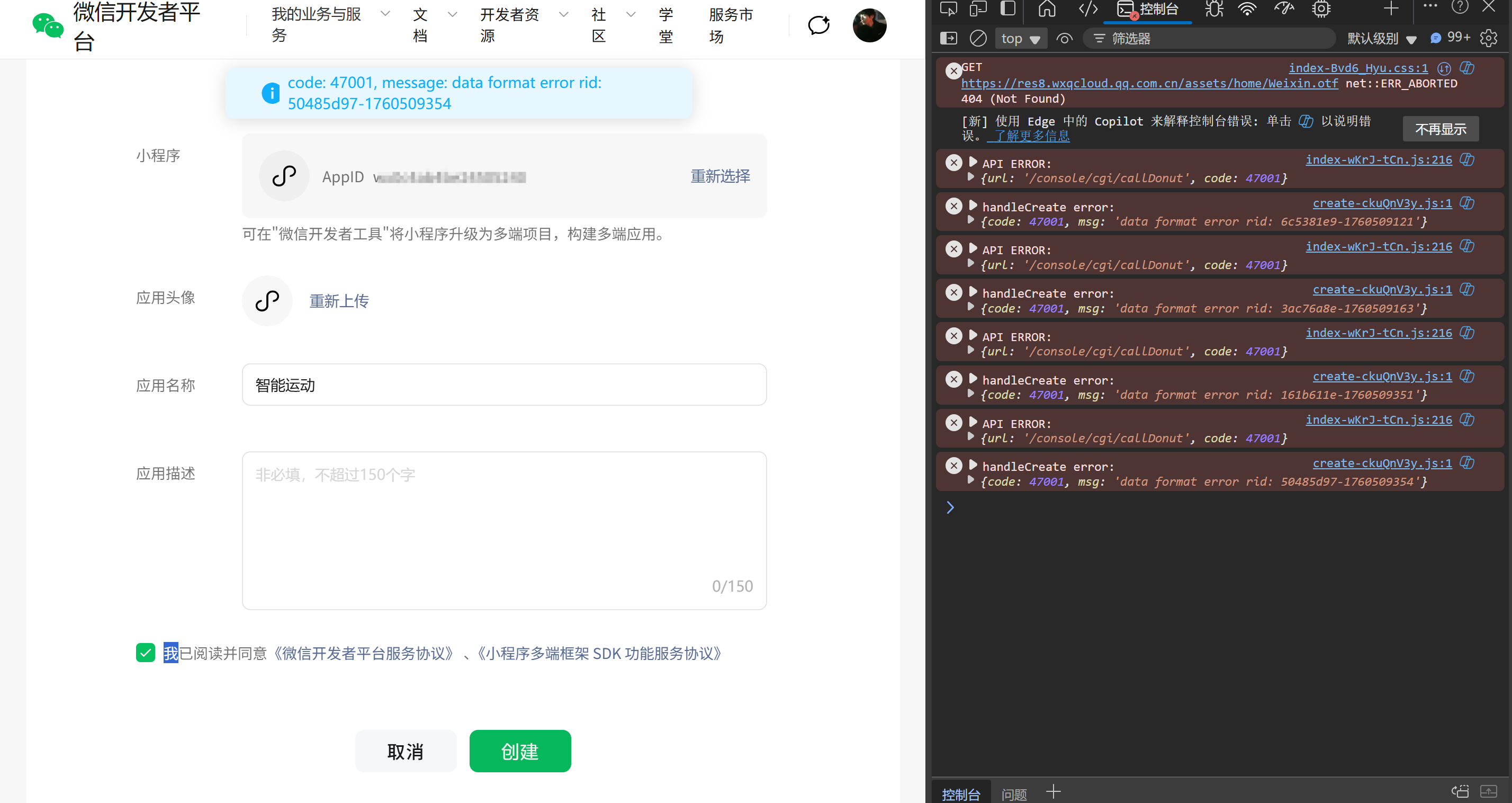Expand the first API ERROR entry
The width and height of the screenshot is (1512, 803).
coord(973,162)
